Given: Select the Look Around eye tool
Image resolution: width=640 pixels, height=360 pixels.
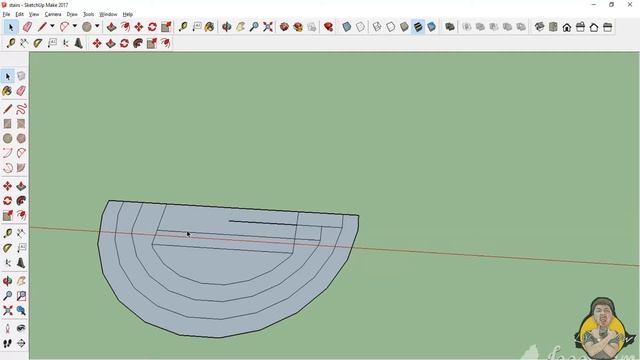Looking at the screenshot, I should 21,329.
